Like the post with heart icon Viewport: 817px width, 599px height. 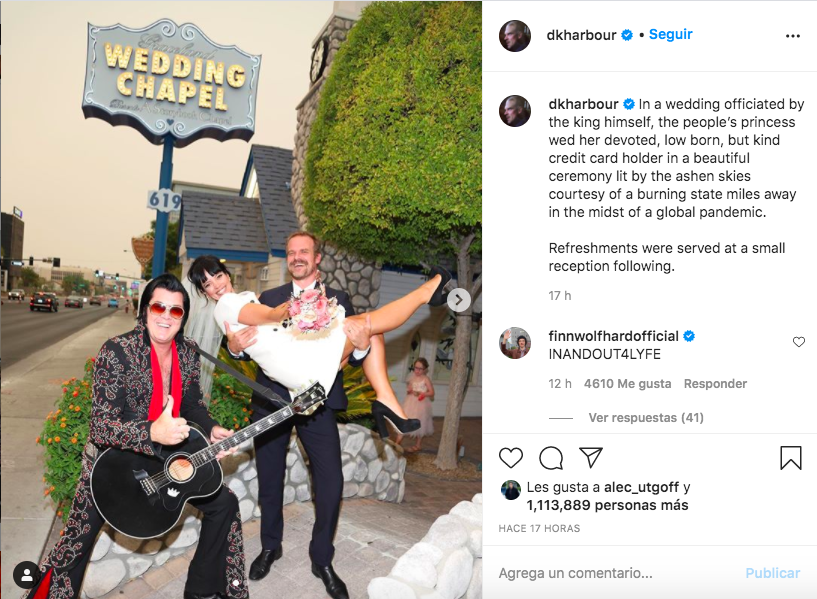point(511,458)
